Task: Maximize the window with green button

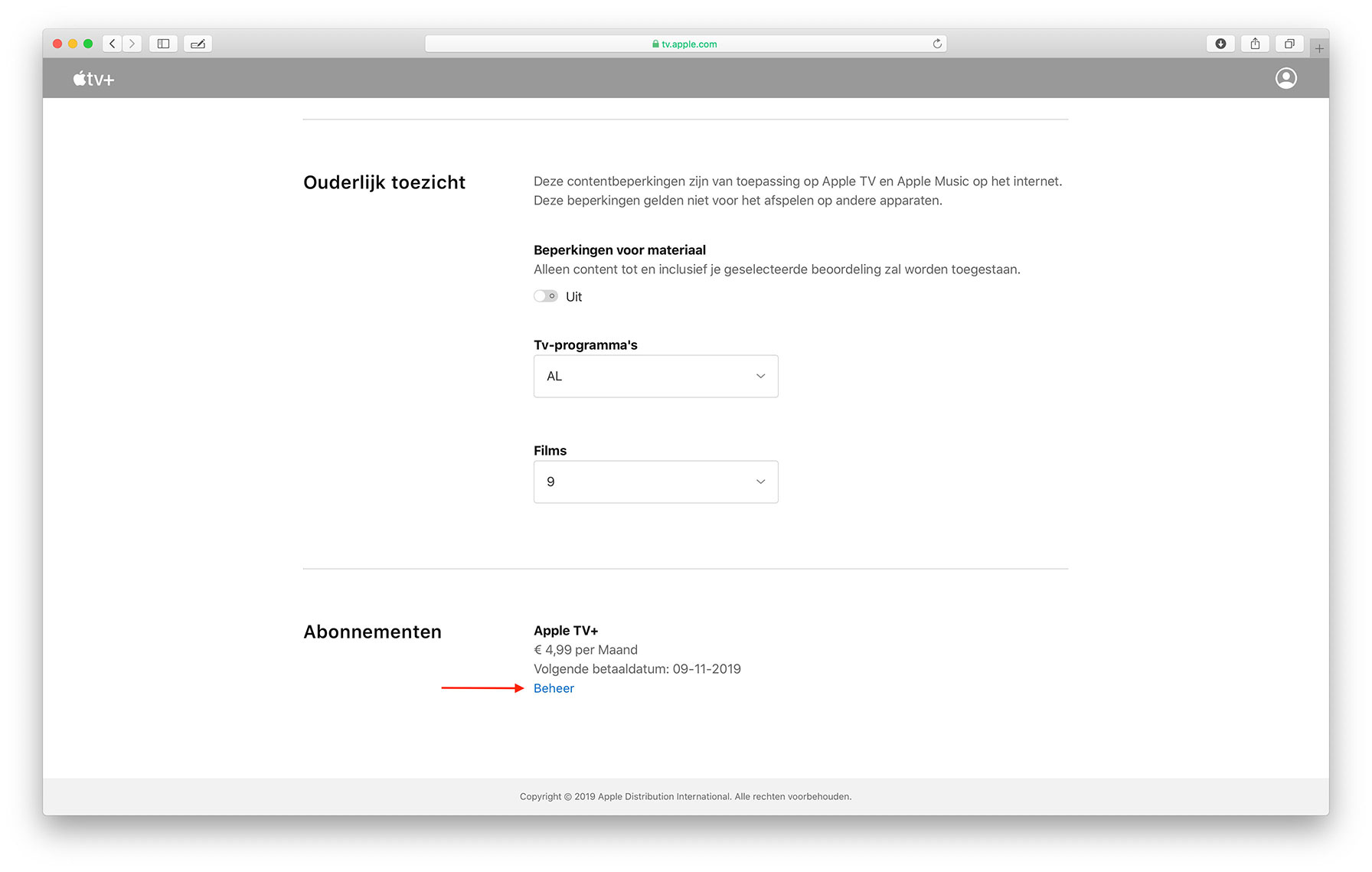Action: point(88,44)
